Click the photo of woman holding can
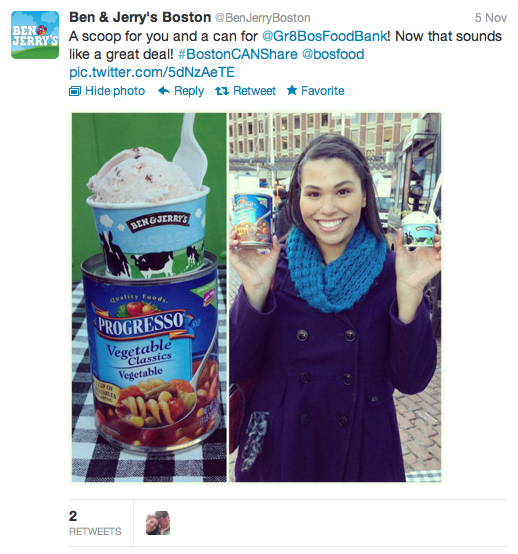The image size is (518, 554). [335, 297]
